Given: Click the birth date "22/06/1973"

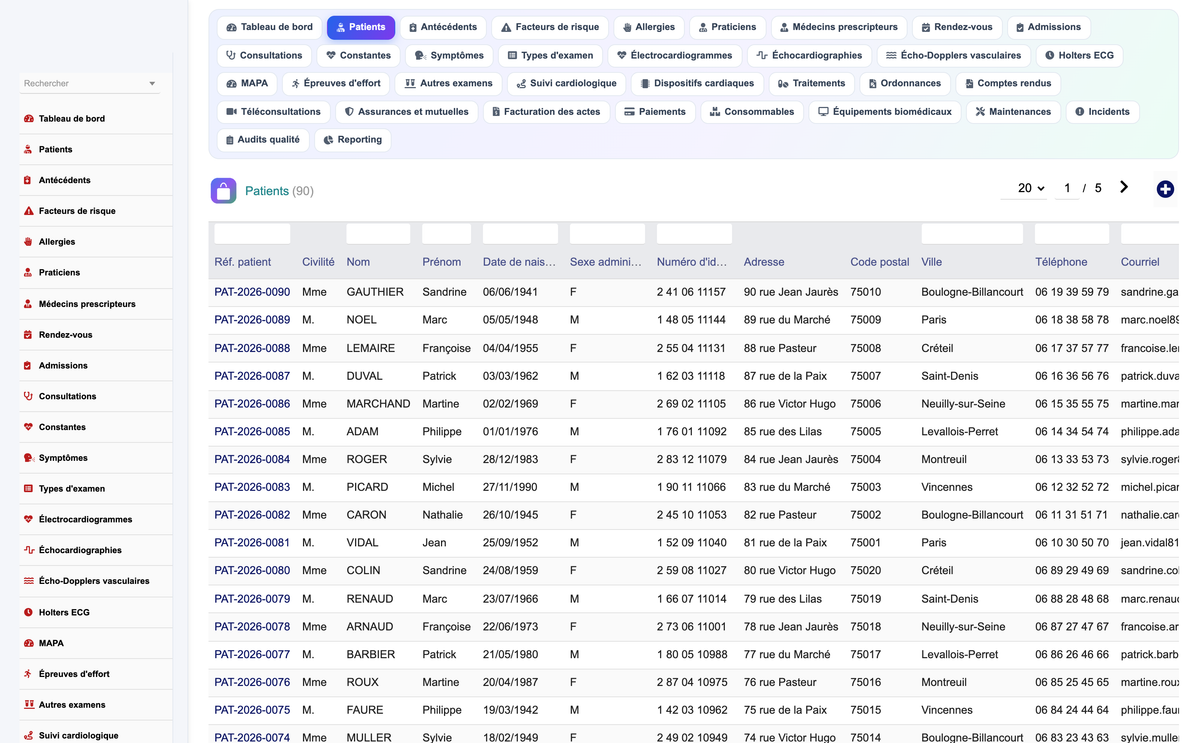Looking at the screenshot, I should click(x=510, y=627).
